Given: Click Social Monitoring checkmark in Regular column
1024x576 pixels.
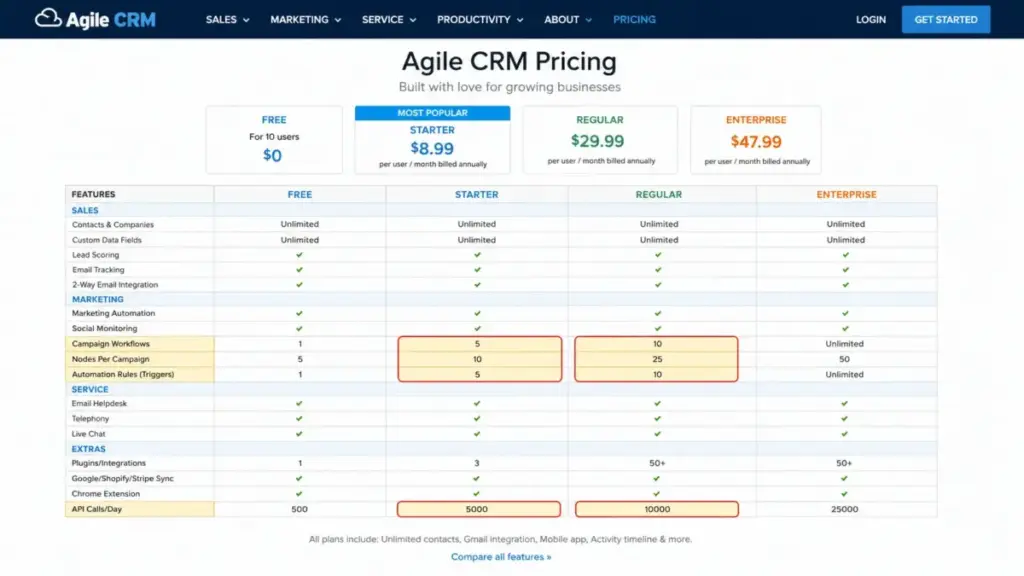Looking at the screenshot, I should 658,328.
